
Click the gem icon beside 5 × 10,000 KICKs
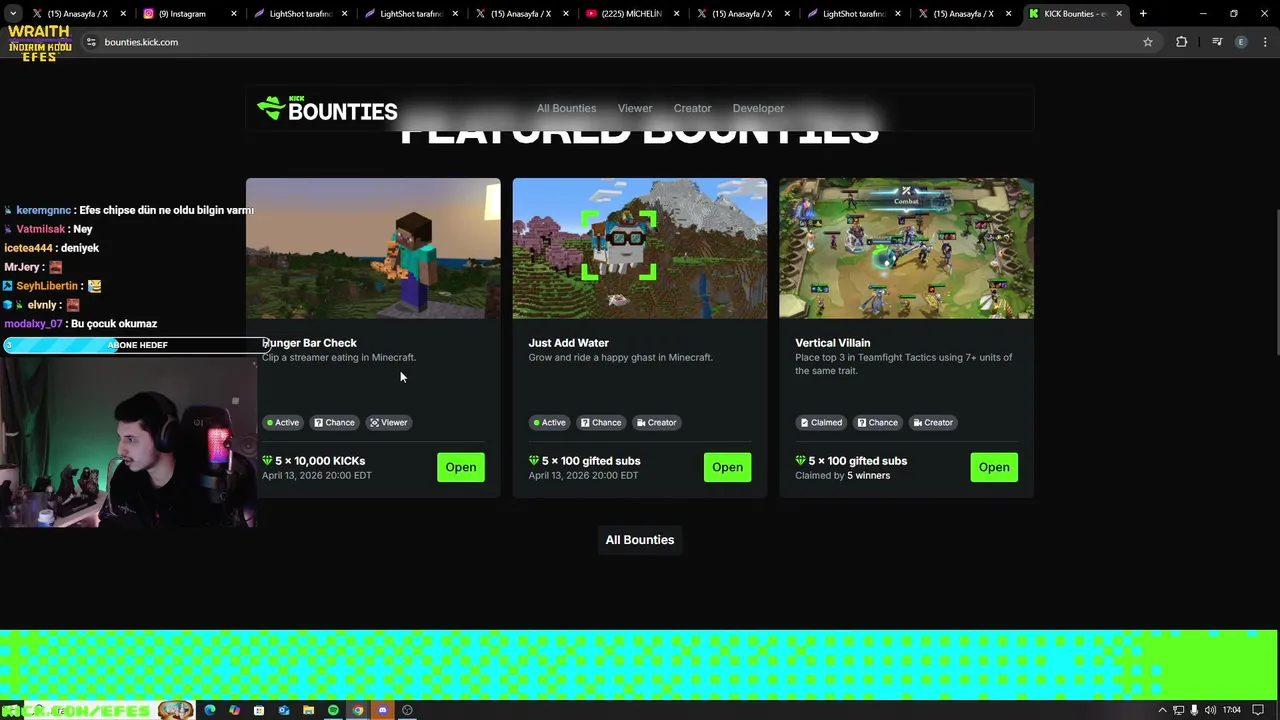[267, 461]
